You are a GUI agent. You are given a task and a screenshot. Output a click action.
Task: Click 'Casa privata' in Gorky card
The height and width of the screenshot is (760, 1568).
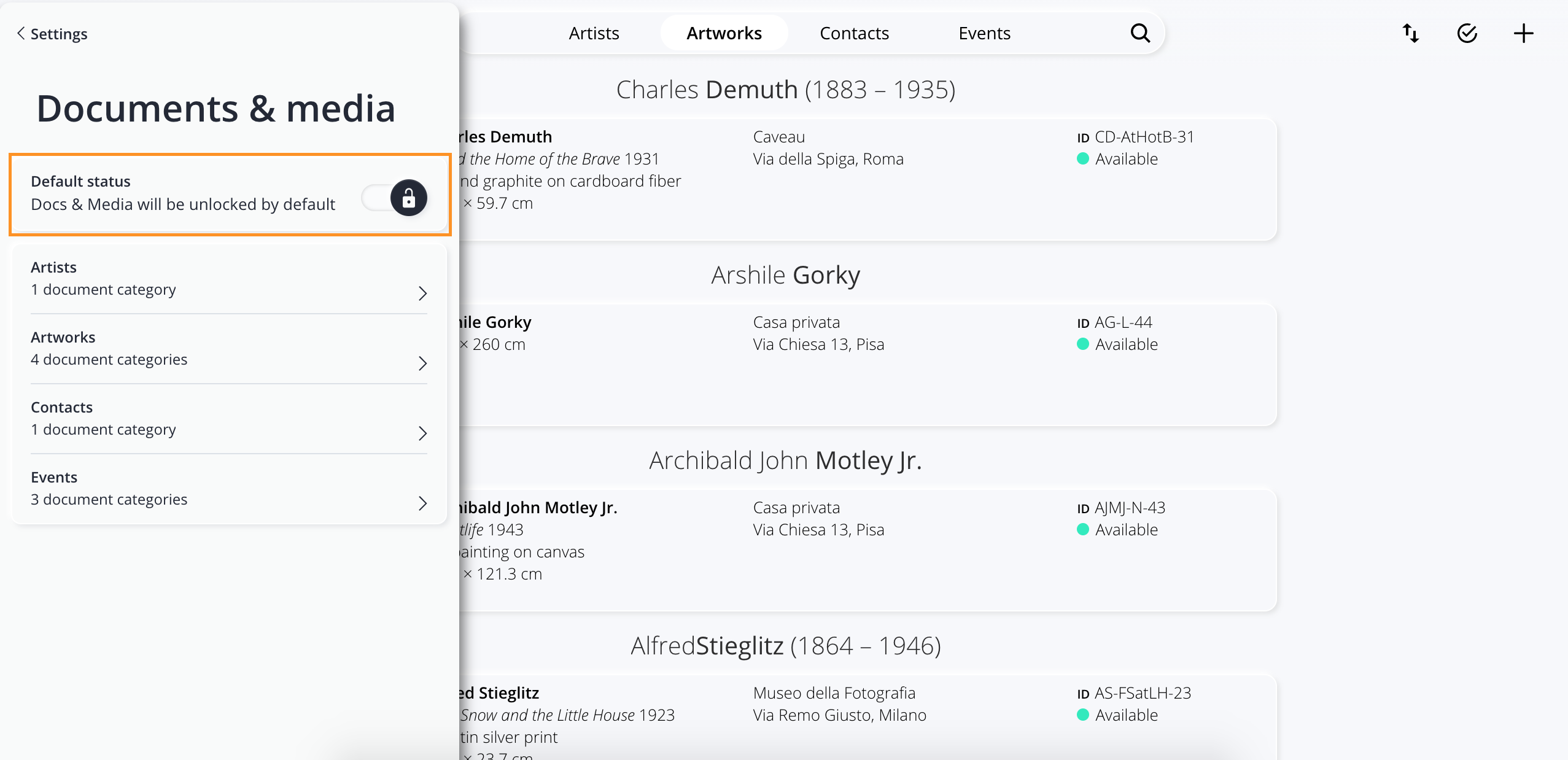tap(796, 322)
